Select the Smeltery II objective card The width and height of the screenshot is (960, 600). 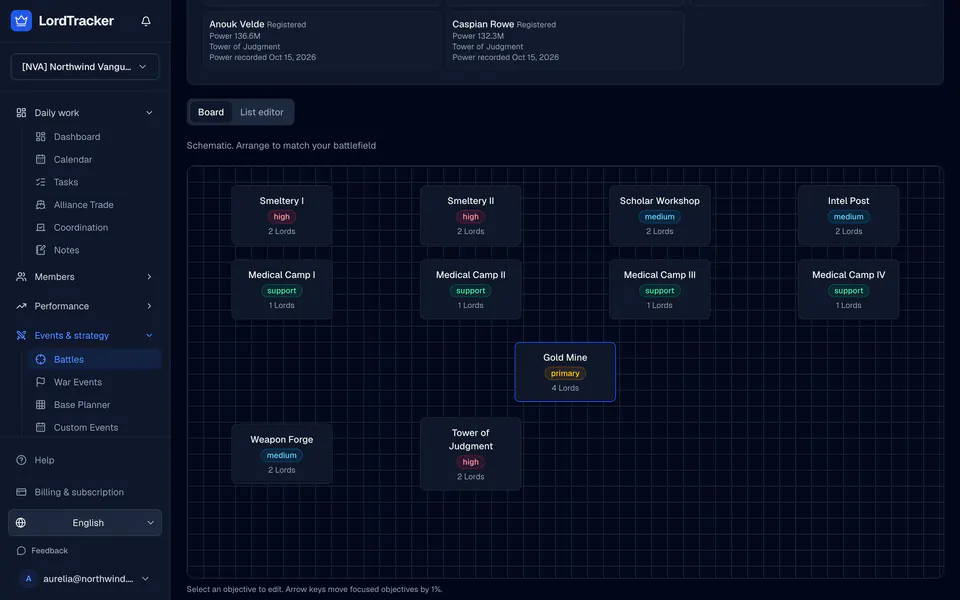470,216
